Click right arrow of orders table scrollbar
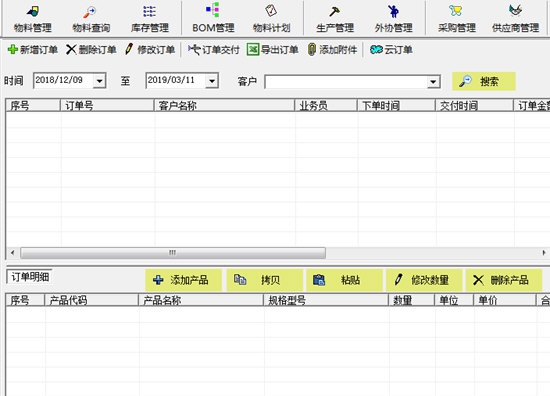Viewport: 550px width, 396px height. [x=544, y=253]
